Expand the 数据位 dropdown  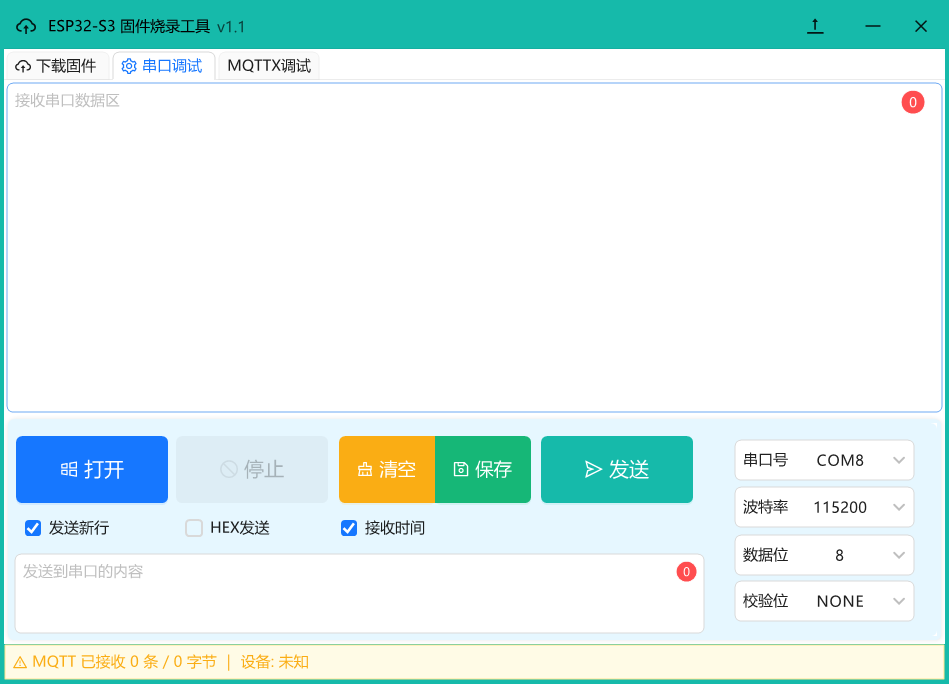click(824, 554)
